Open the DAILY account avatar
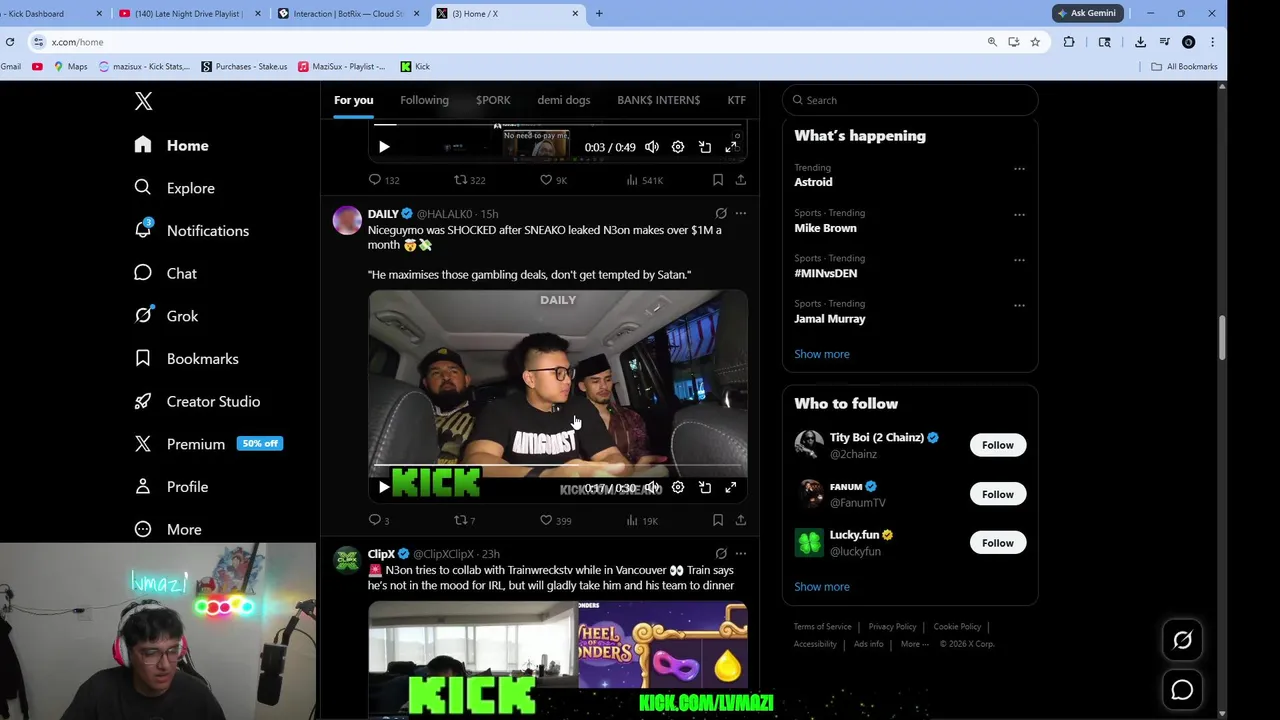 coord(347,220)
